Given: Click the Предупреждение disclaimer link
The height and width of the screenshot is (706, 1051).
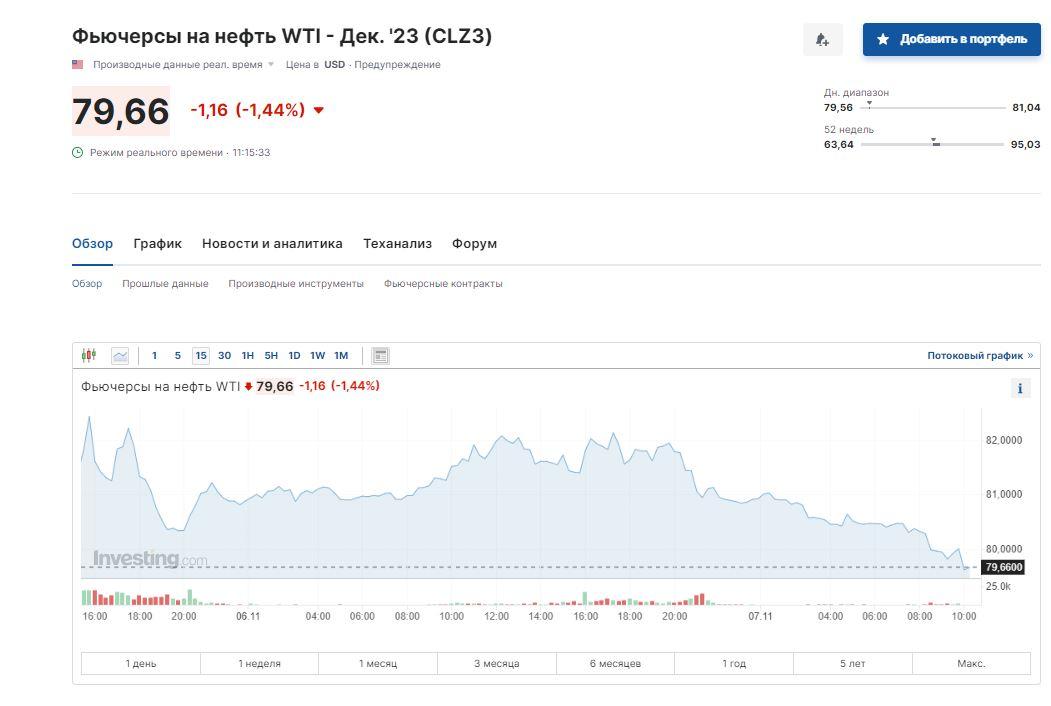Looking at the screenshot, I should pyautogui.click(x=397, y=64).
